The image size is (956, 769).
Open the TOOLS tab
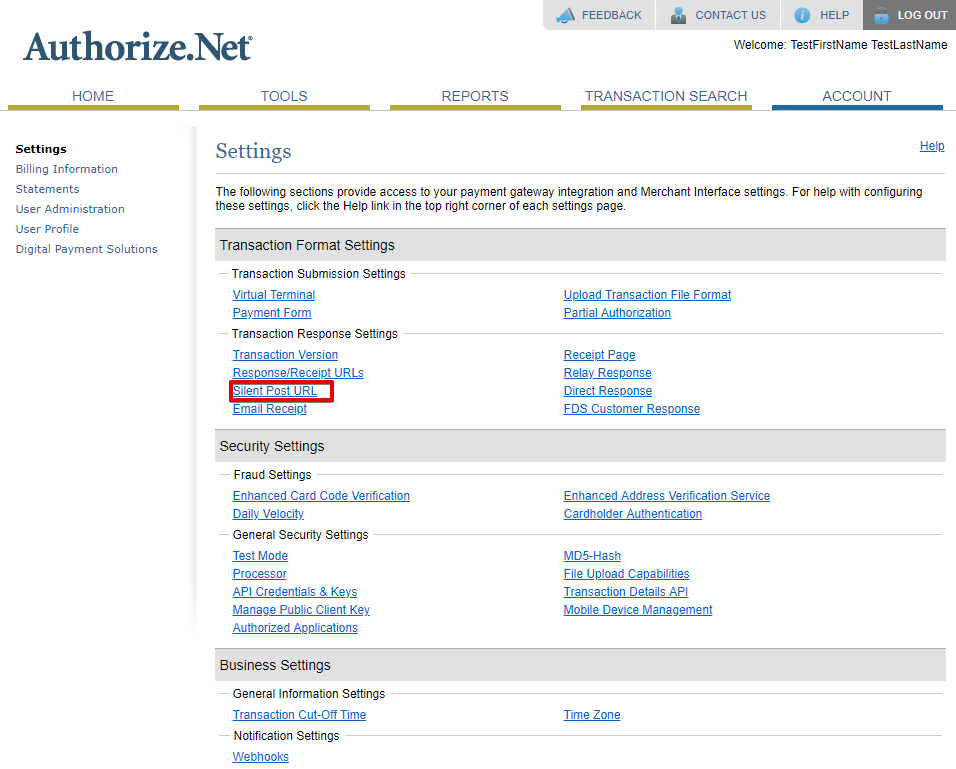point(284,96)
